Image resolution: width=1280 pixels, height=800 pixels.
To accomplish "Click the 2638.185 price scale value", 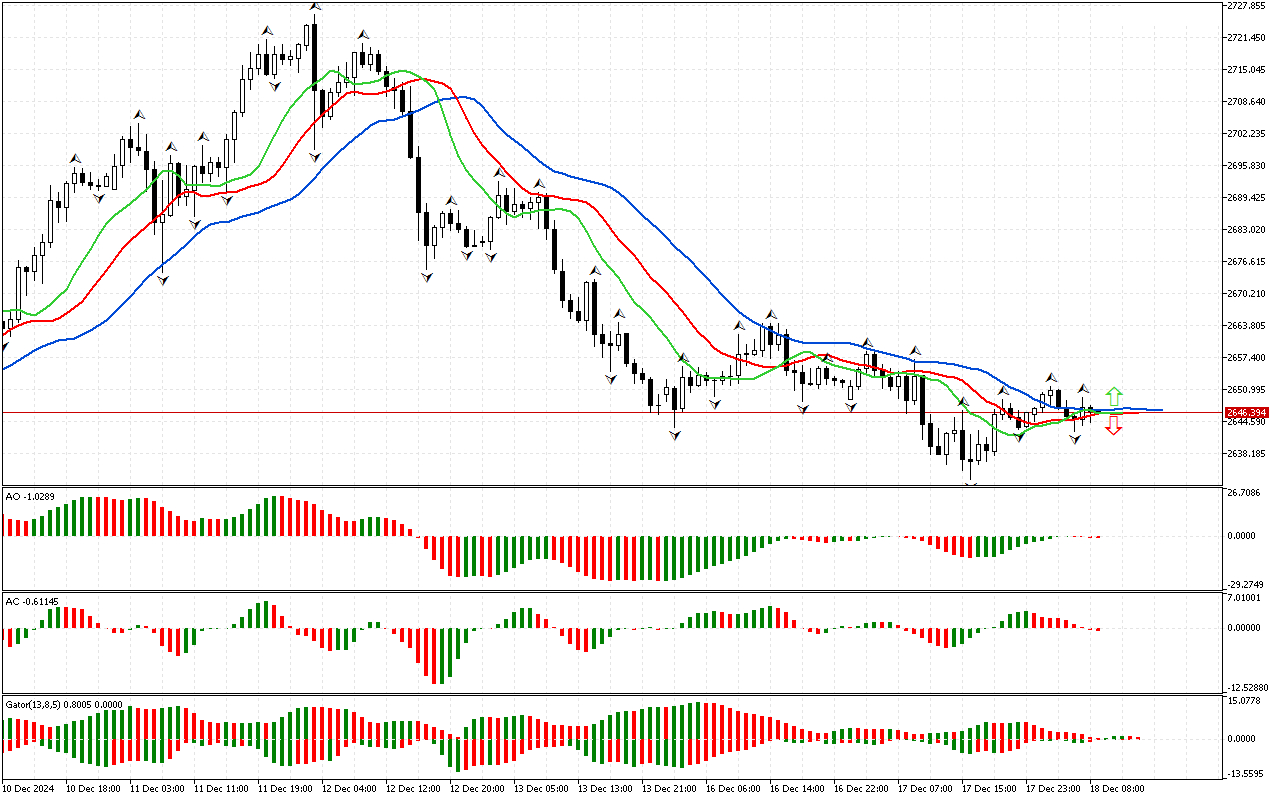I will pos(1246,454).
